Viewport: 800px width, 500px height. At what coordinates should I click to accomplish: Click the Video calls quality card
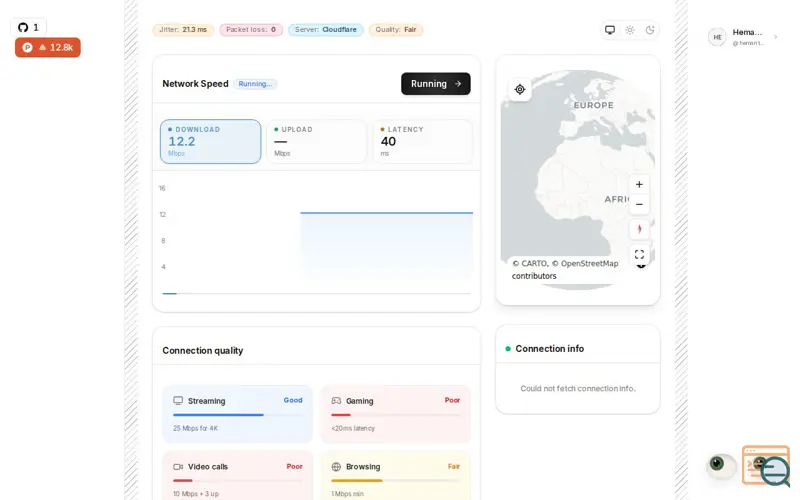point(237,476)
